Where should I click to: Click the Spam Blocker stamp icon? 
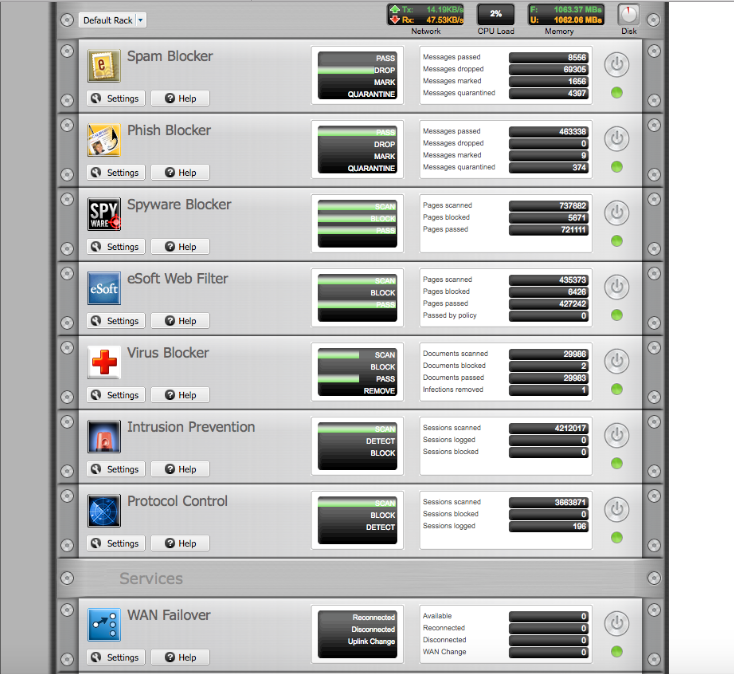click(x=104, y=66)
